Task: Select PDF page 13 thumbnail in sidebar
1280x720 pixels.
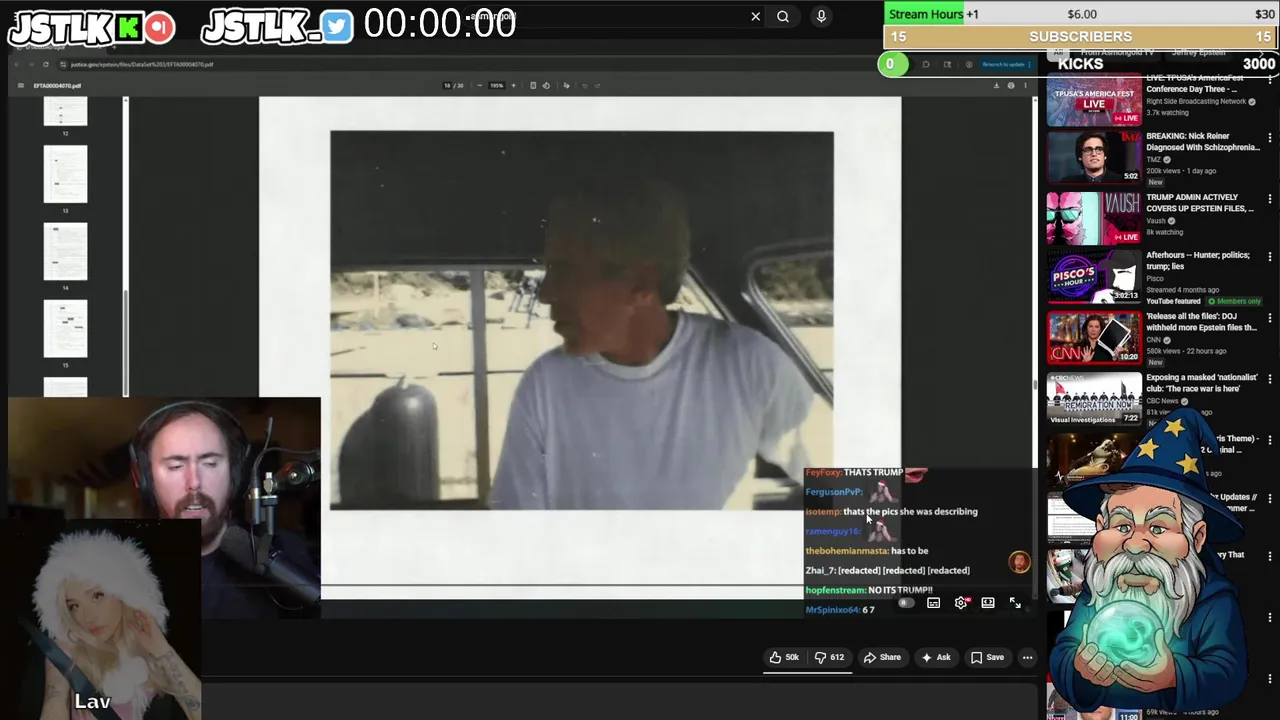Action: click(x=65, y=174)
